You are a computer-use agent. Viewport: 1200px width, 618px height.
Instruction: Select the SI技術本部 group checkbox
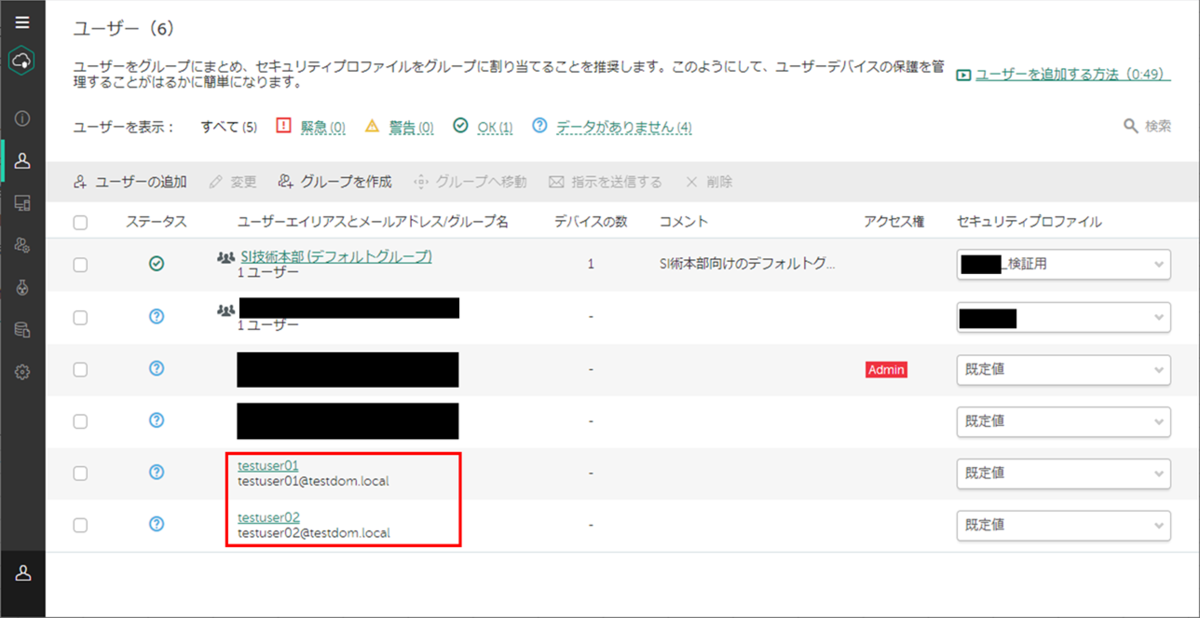pos(81,264)
